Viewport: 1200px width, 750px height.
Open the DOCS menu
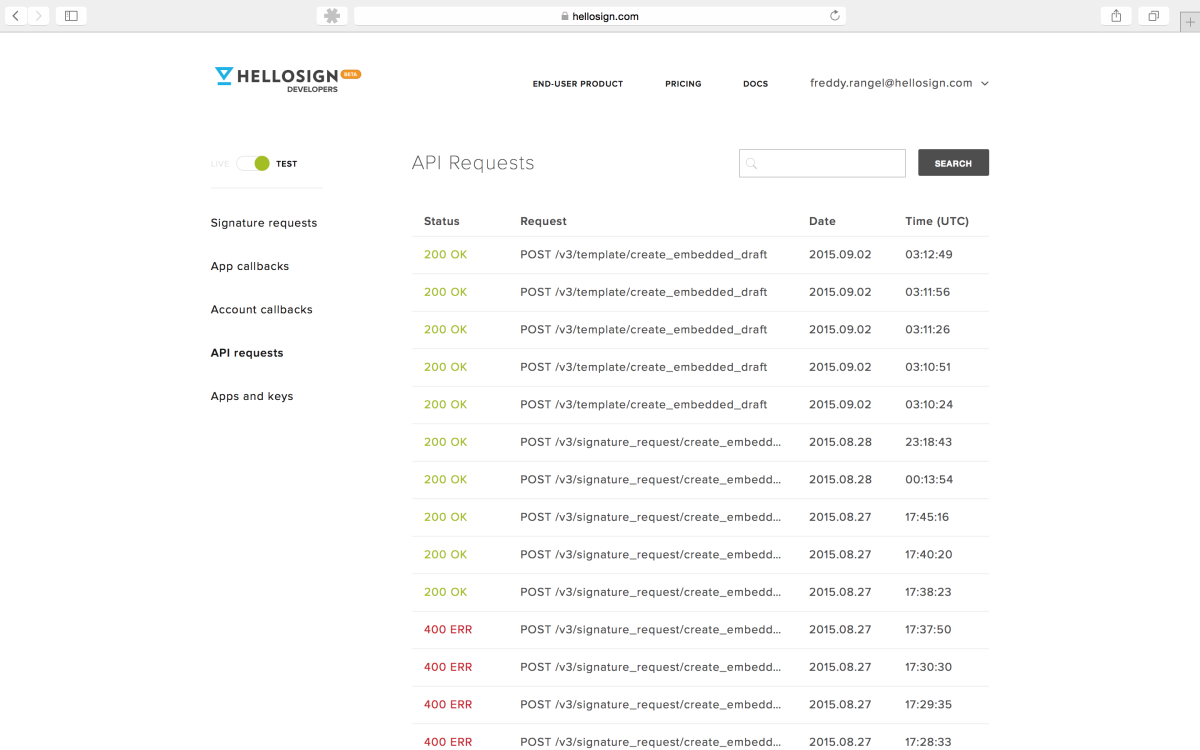pyautogui.click(x=755, y=84)
